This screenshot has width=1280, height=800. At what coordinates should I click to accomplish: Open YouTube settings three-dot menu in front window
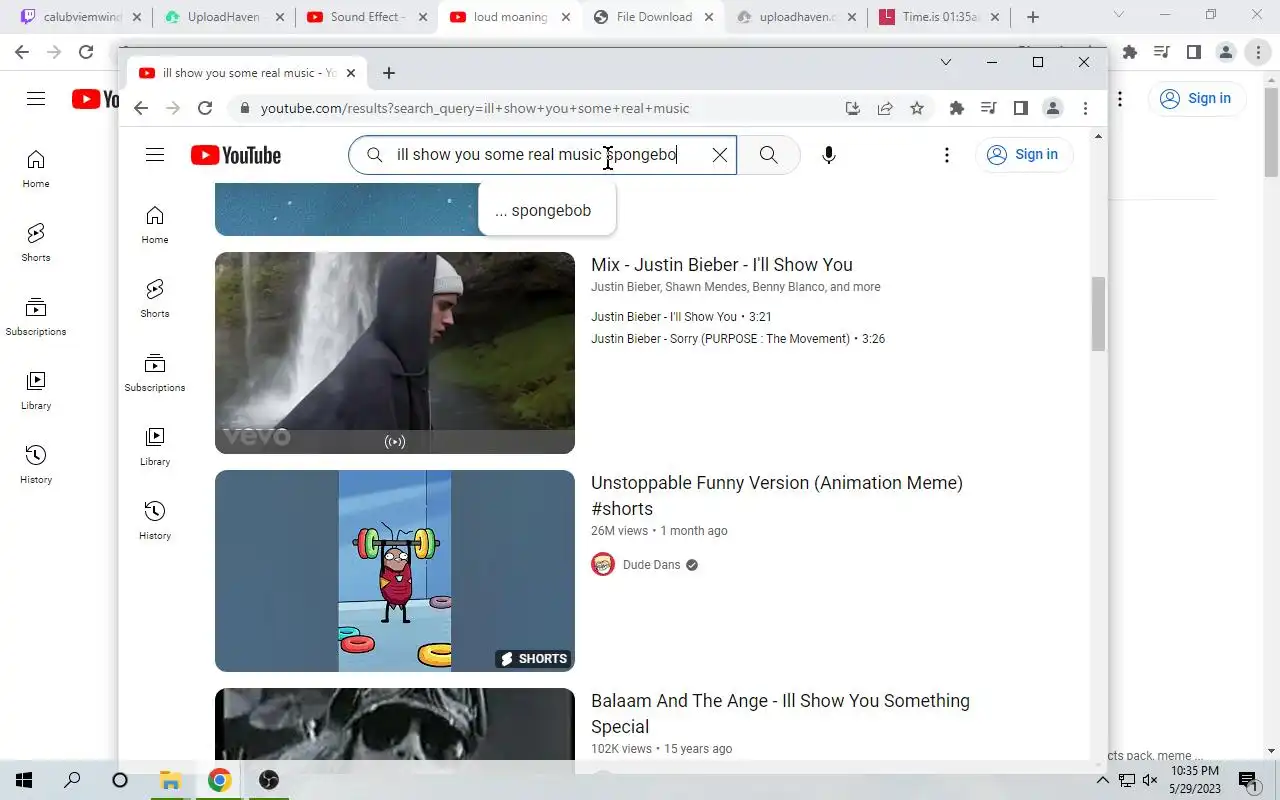click(946, 155)
